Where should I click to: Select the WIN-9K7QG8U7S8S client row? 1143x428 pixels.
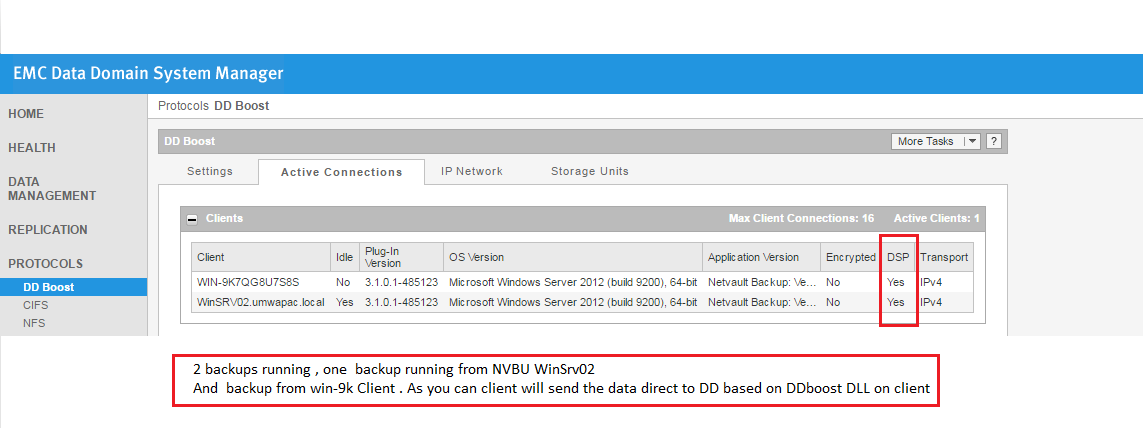point(582,281)
